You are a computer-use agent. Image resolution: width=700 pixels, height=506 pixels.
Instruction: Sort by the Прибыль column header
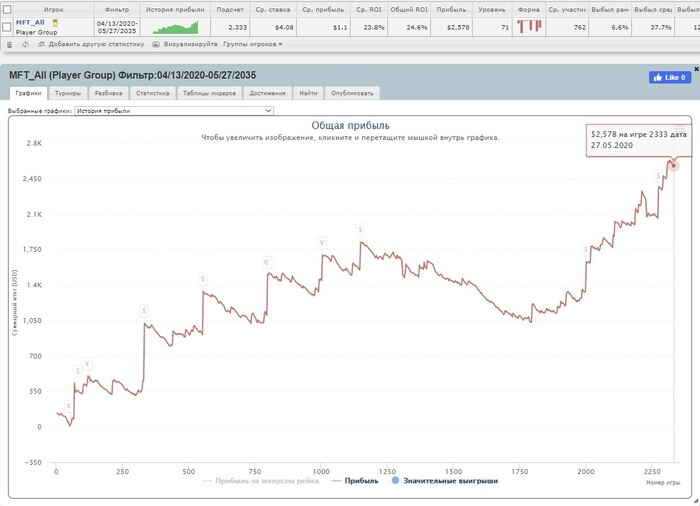point(451,9)
